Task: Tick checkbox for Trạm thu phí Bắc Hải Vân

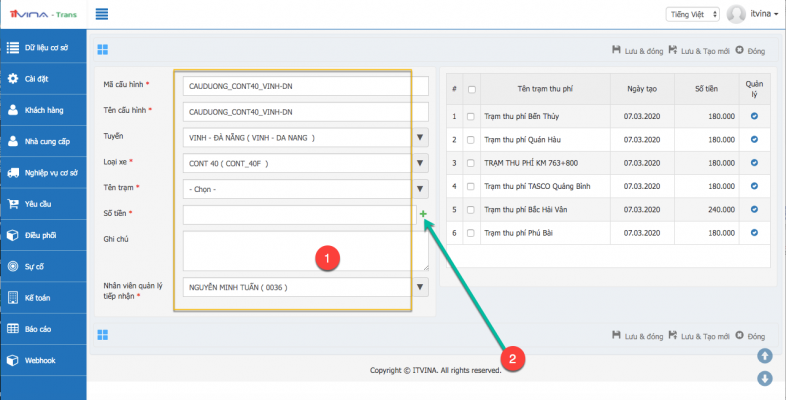Action: (x=472, y=209)
